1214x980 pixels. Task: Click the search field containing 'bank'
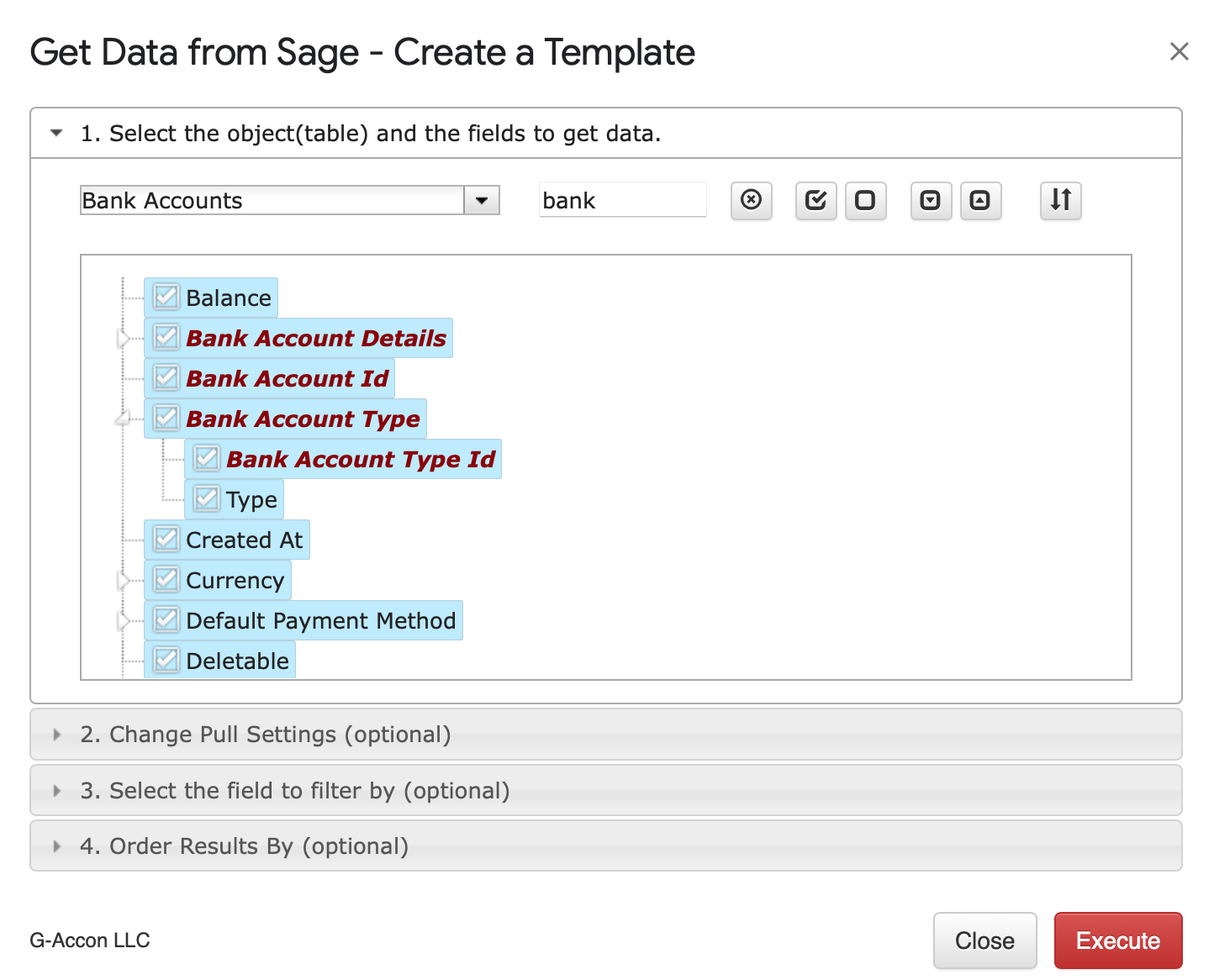click(622, 200)
